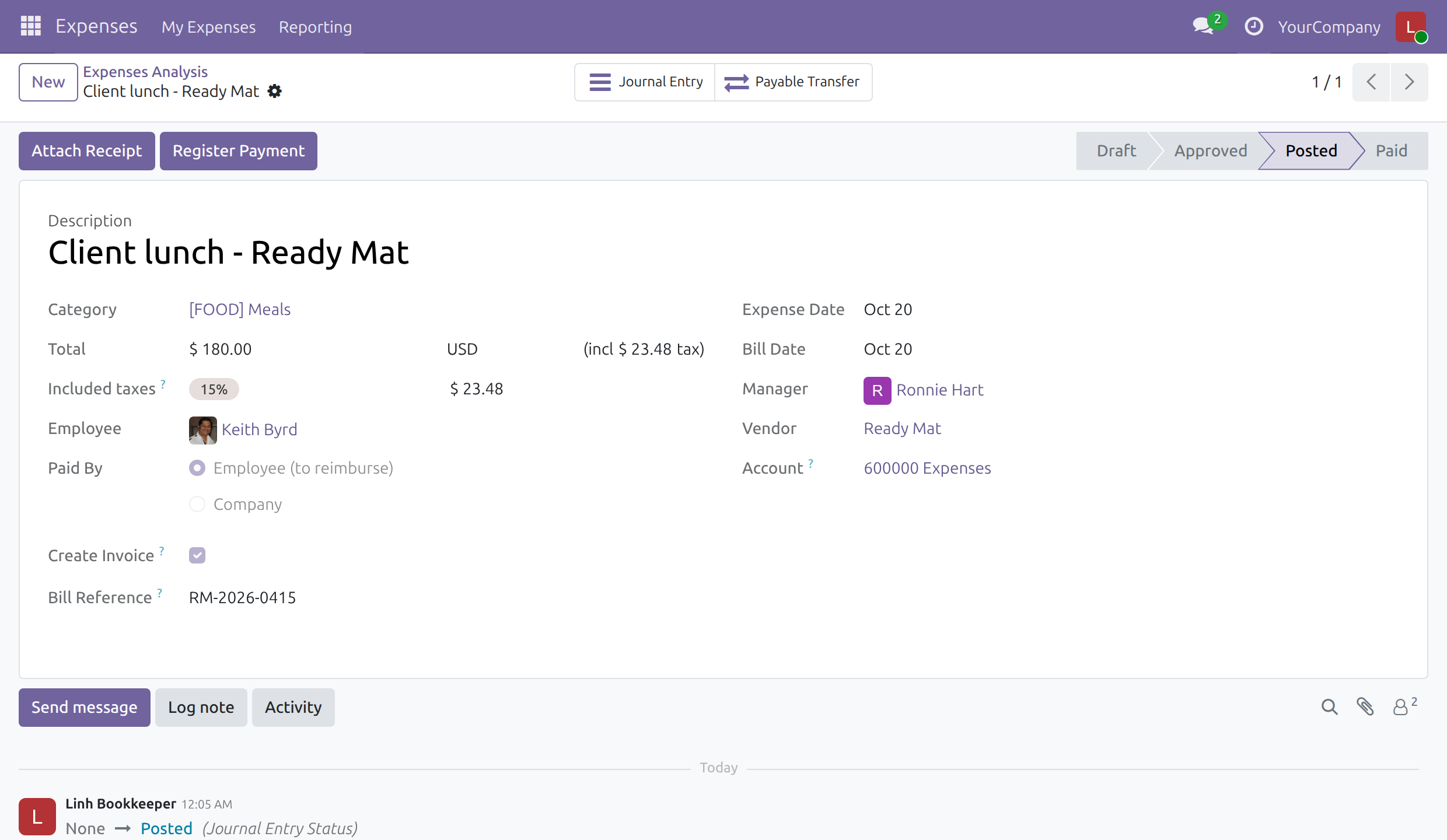Screen dimensions: 1447x840
Task: Go to the next record arrow
Action: (1409, 82)
